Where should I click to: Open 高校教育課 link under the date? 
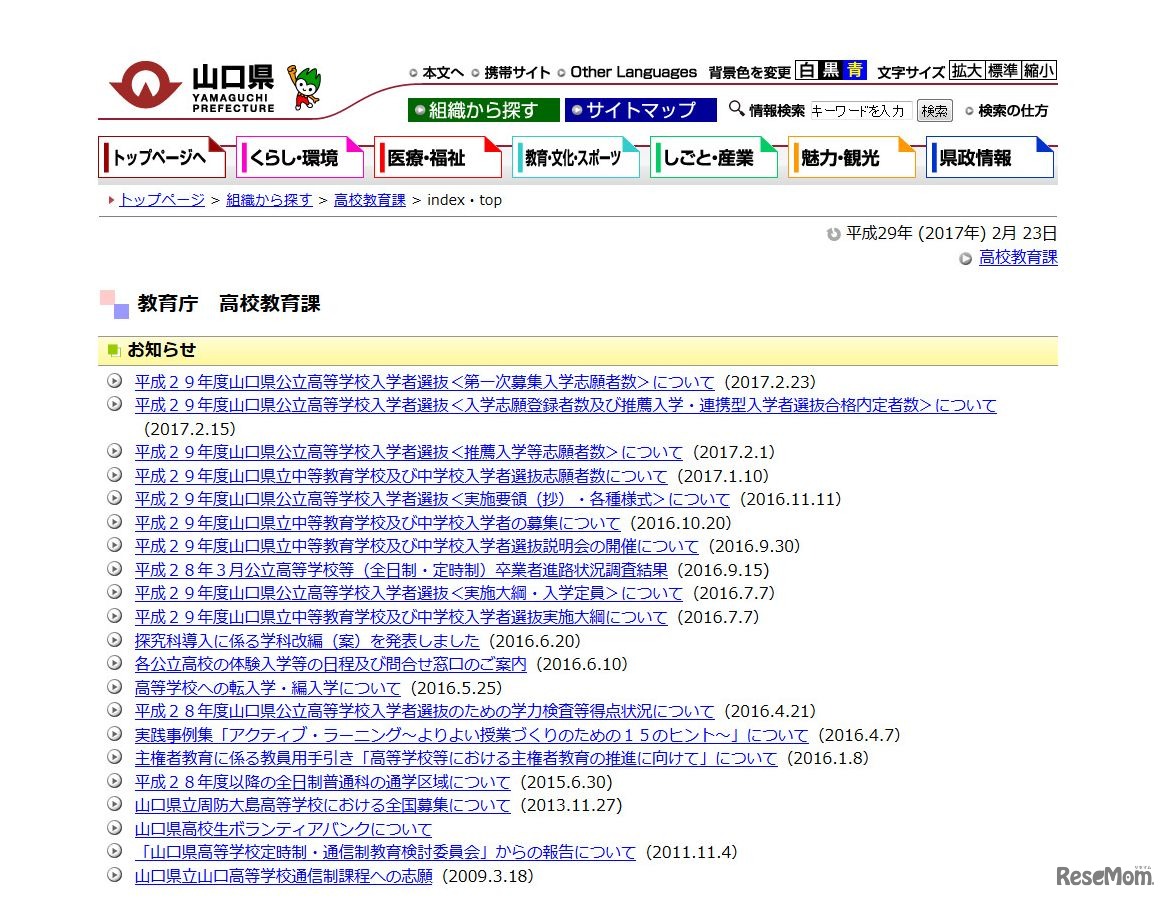(x=1018, y=257)
